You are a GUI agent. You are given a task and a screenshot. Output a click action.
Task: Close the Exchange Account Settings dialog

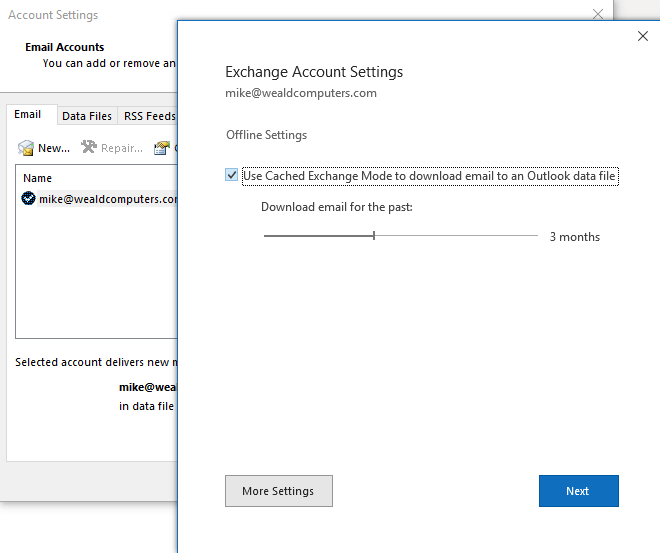coord(642,36)
